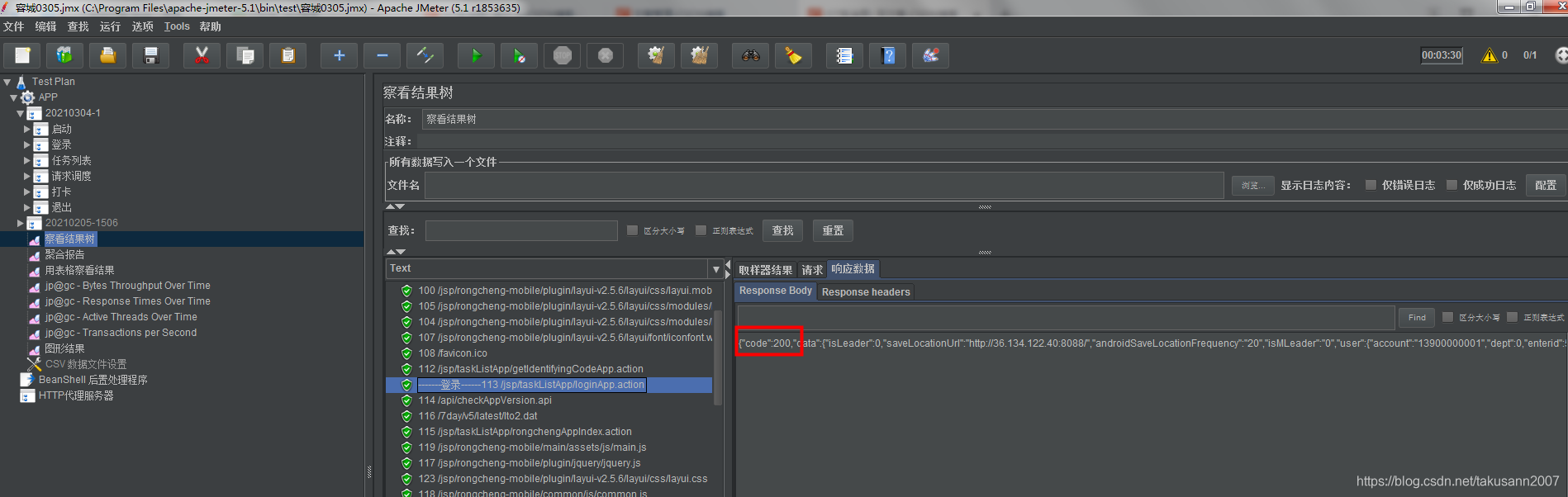Screen dimensions: 1568x497
Task: Expand the 登录 tree node
Action: click(x=27, y=144)
